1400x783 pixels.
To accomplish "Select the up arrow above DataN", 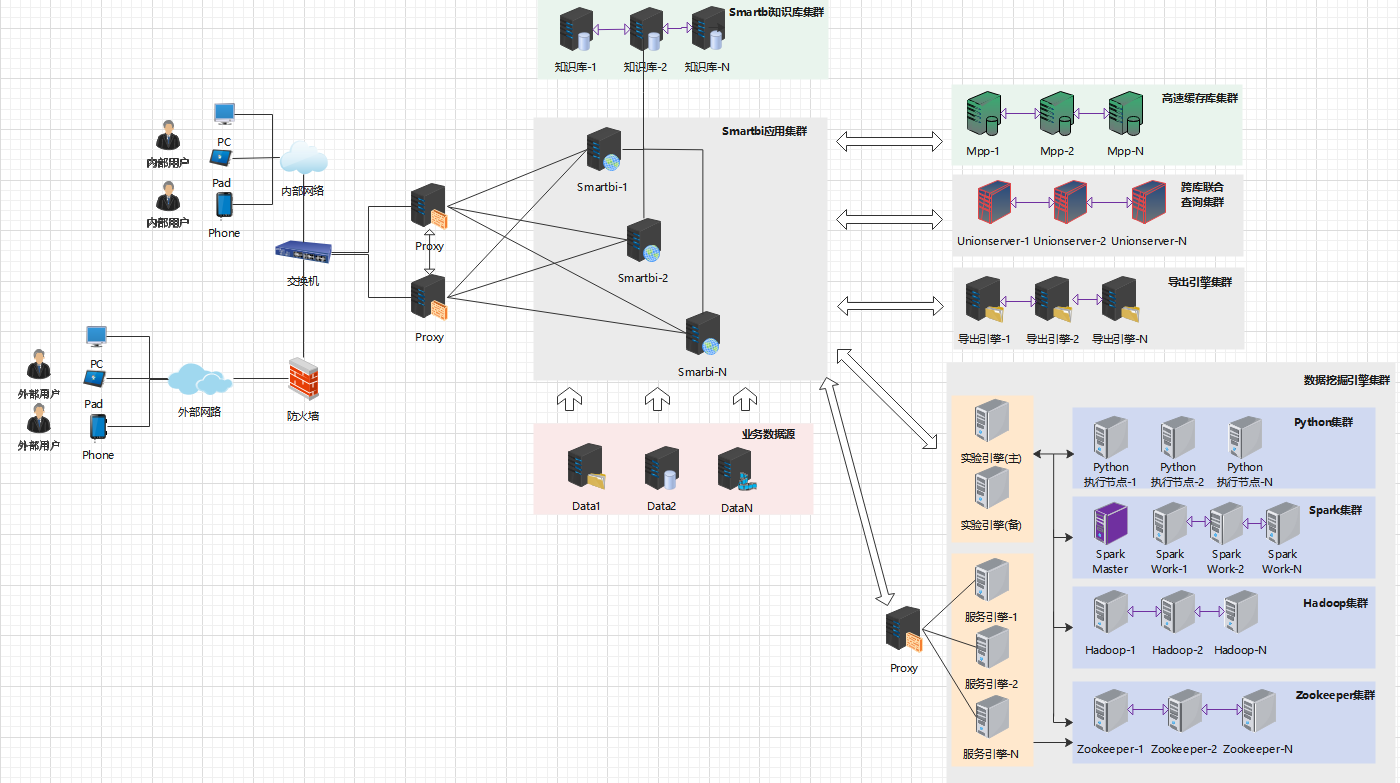I will click(x=745, y=399).
